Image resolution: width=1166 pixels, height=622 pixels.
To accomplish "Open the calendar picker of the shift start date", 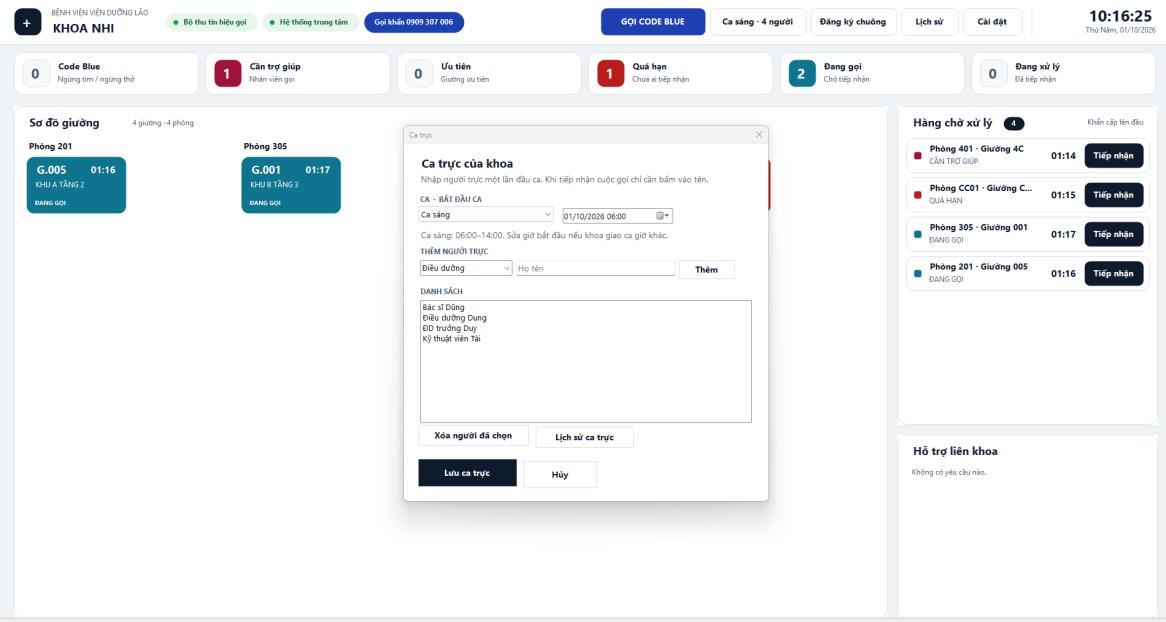I will [x=662, y=216].
